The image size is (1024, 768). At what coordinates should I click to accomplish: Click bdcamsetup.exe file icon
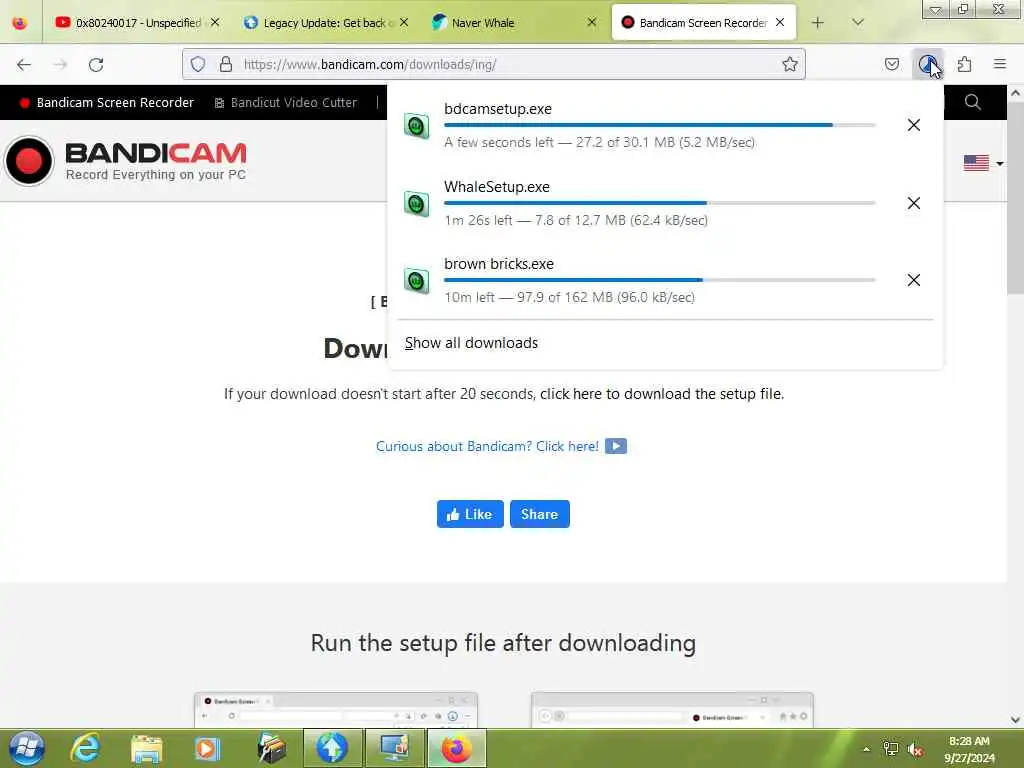pyautogui.click(x=417, y=125)
